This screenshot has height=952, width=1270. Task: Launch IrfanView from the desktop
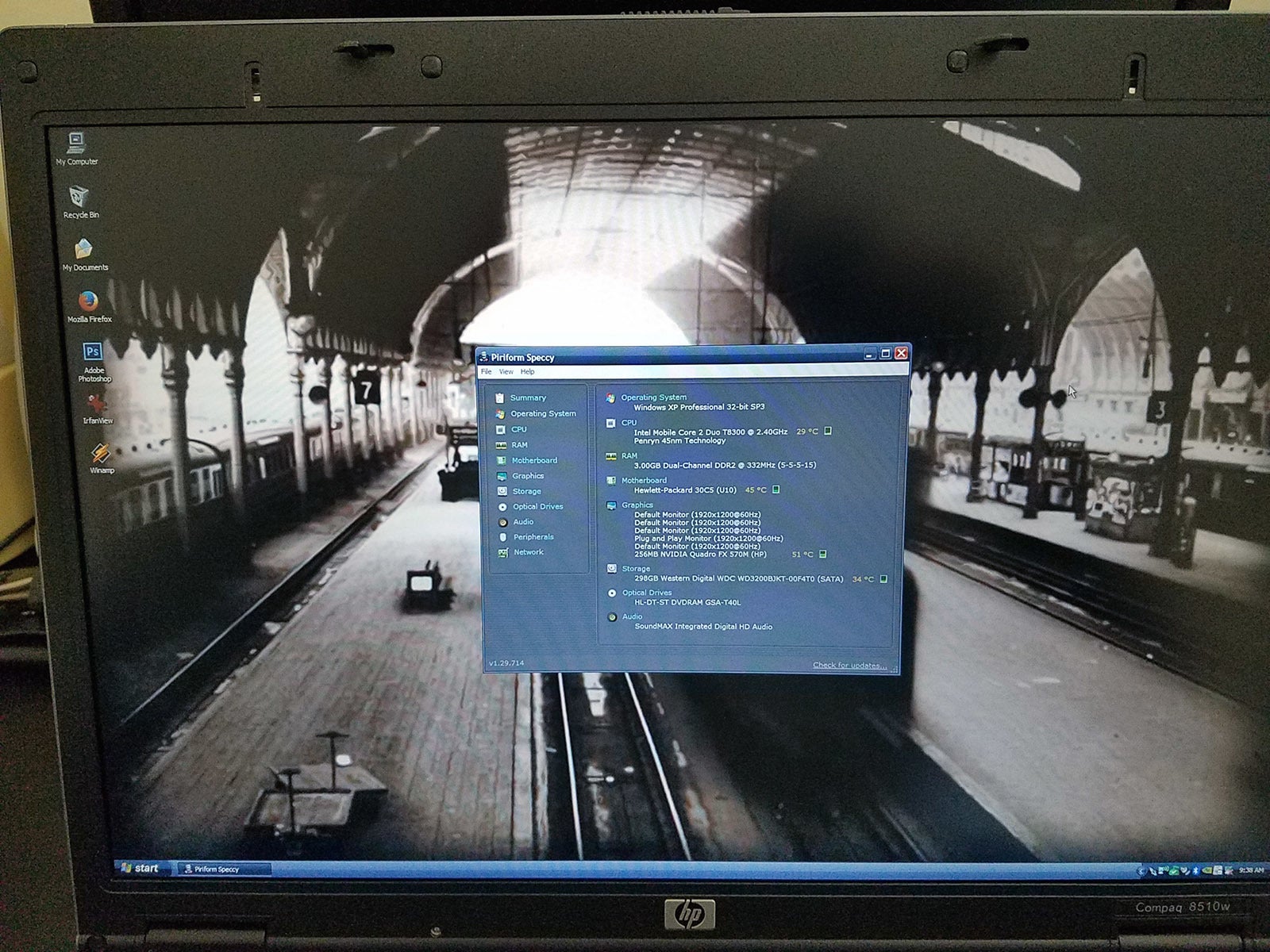(x=98, y=410)
